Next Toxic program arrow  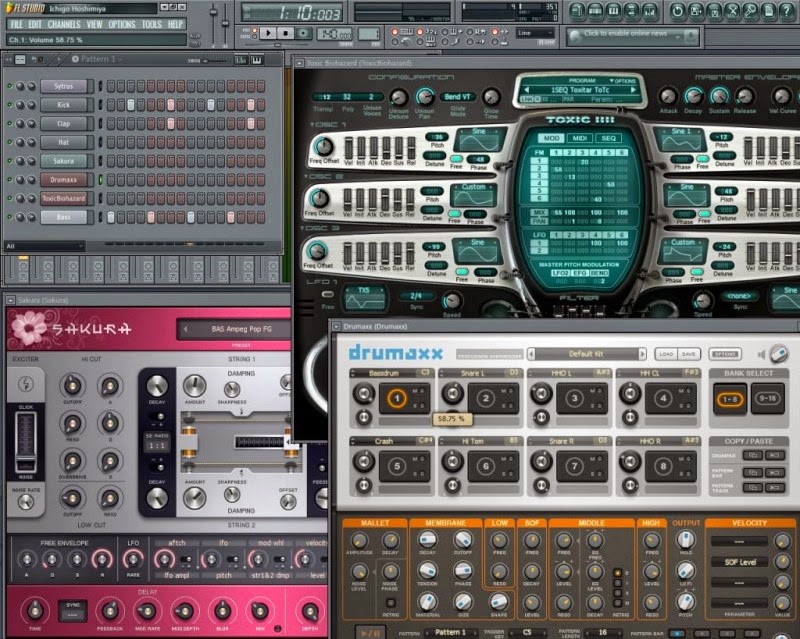tap(633, 90)
